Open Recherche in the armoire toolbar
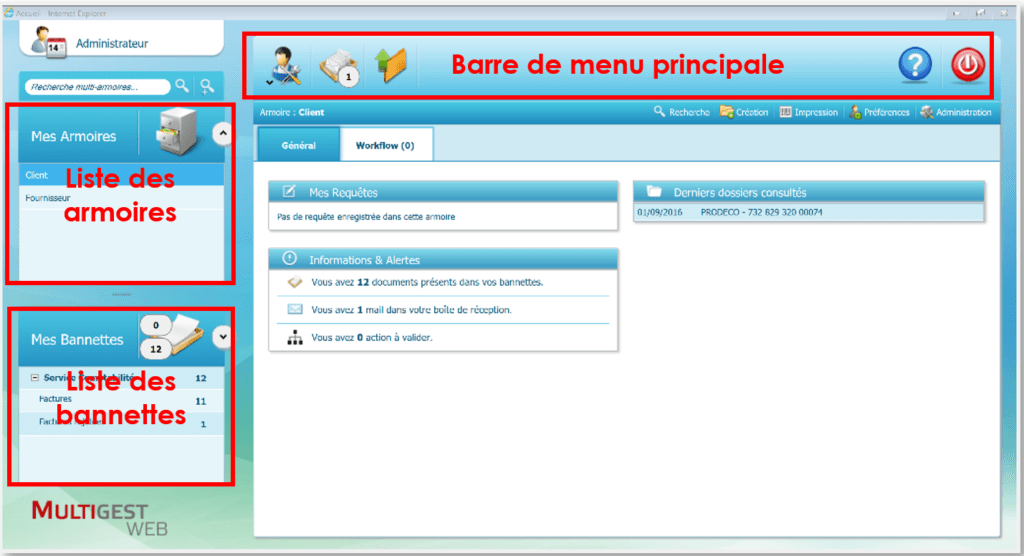Screen dimensions: 1024x556 [x=682, y=112]
